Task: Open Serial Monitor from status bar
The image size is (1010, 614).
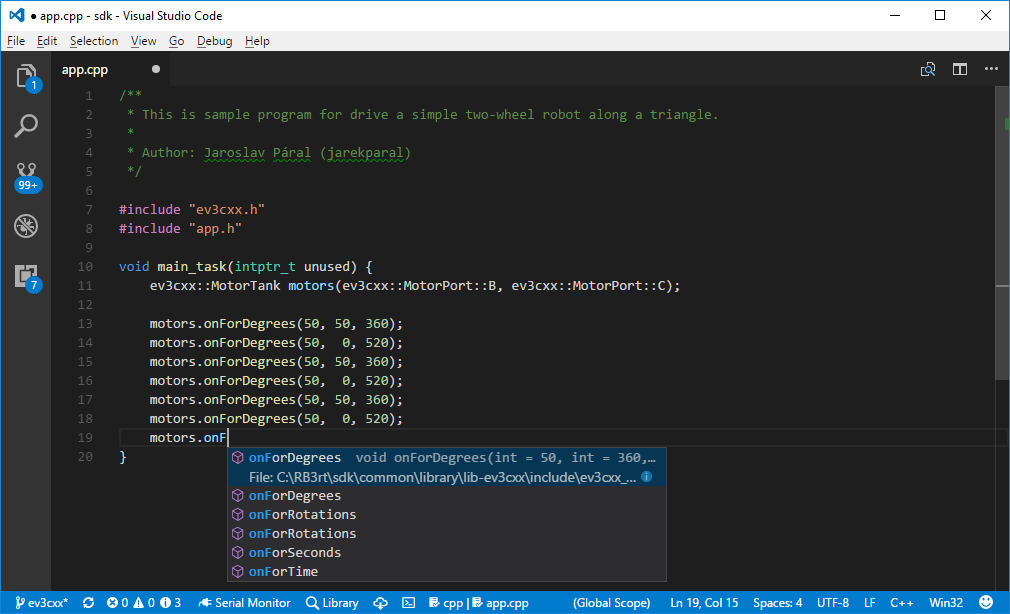Action: tap(244, 602)
